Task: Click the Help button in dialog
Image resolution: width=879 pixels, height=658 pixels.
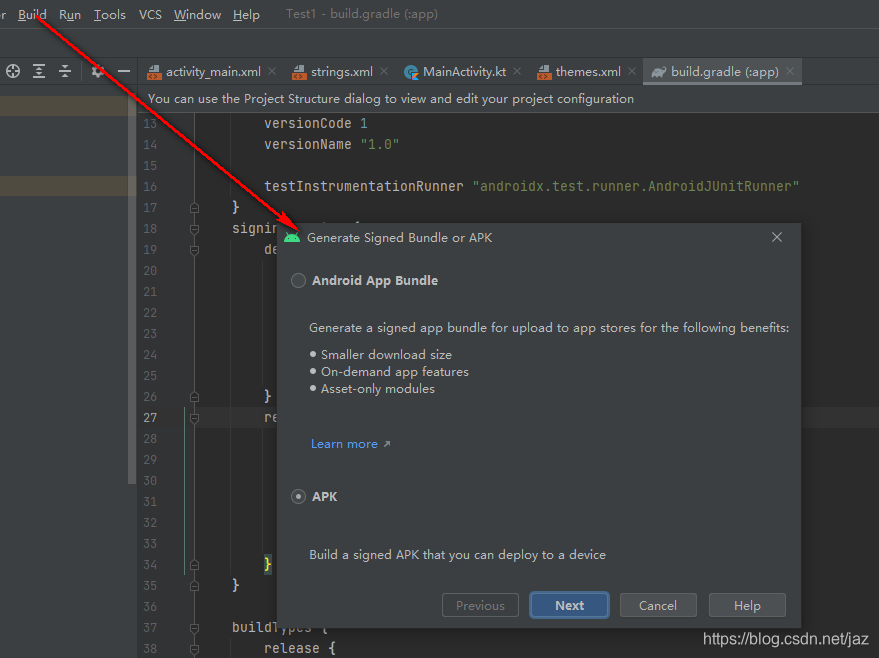Action: click(x=747, y=605)
